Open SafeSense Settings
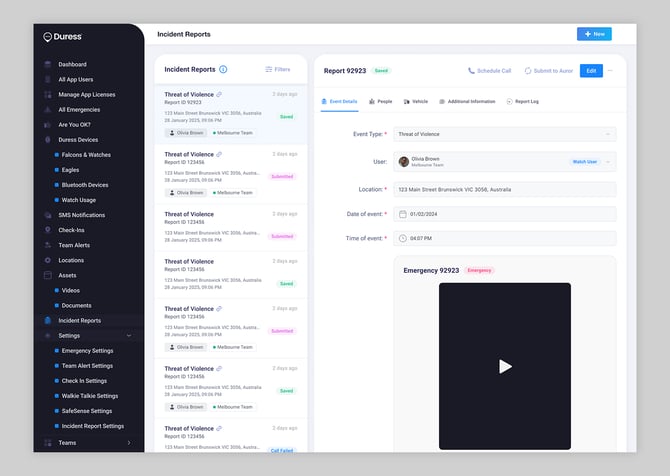 87,411
